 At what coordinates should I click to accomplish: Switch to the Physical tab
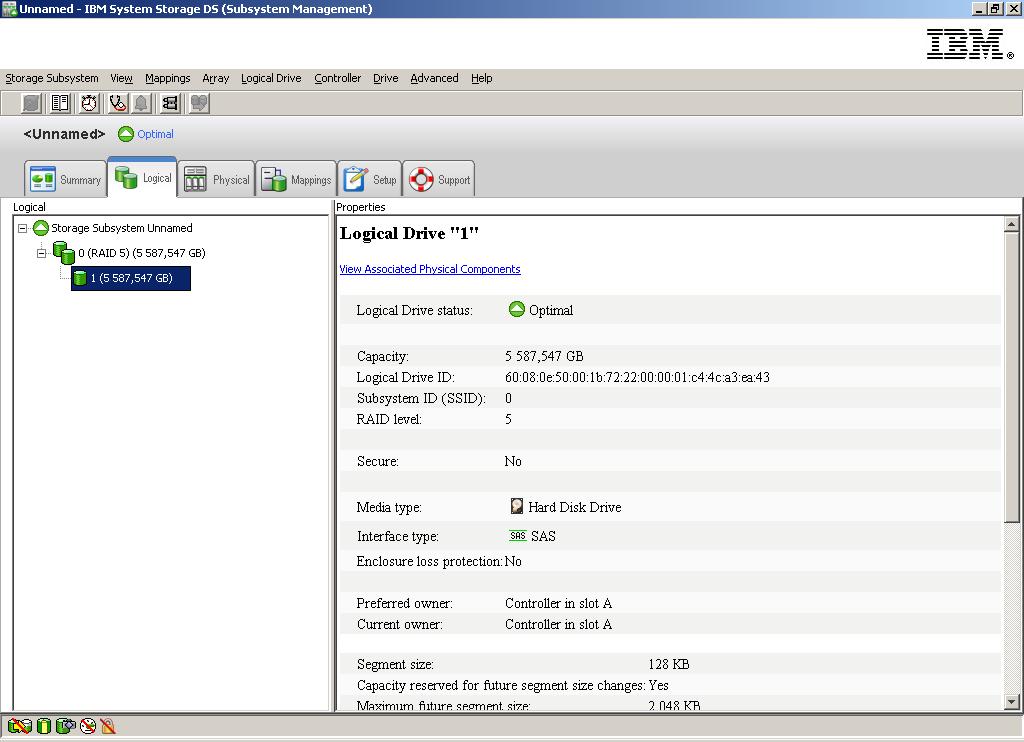217,180
